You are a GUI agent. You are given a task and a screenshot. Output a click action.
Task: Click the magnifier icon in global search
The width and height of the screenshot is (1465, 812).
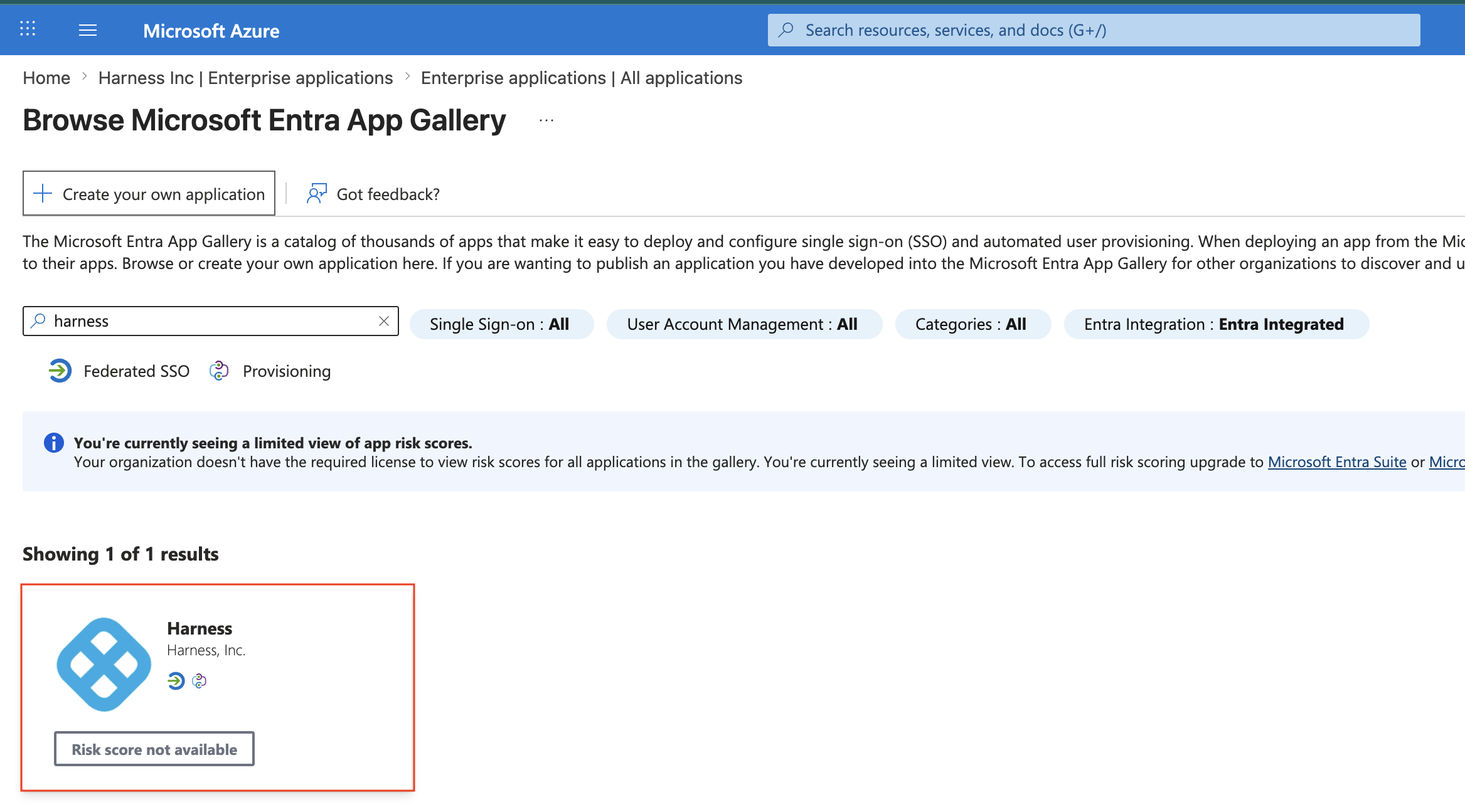pyautogui.click(x=786, y=29)
